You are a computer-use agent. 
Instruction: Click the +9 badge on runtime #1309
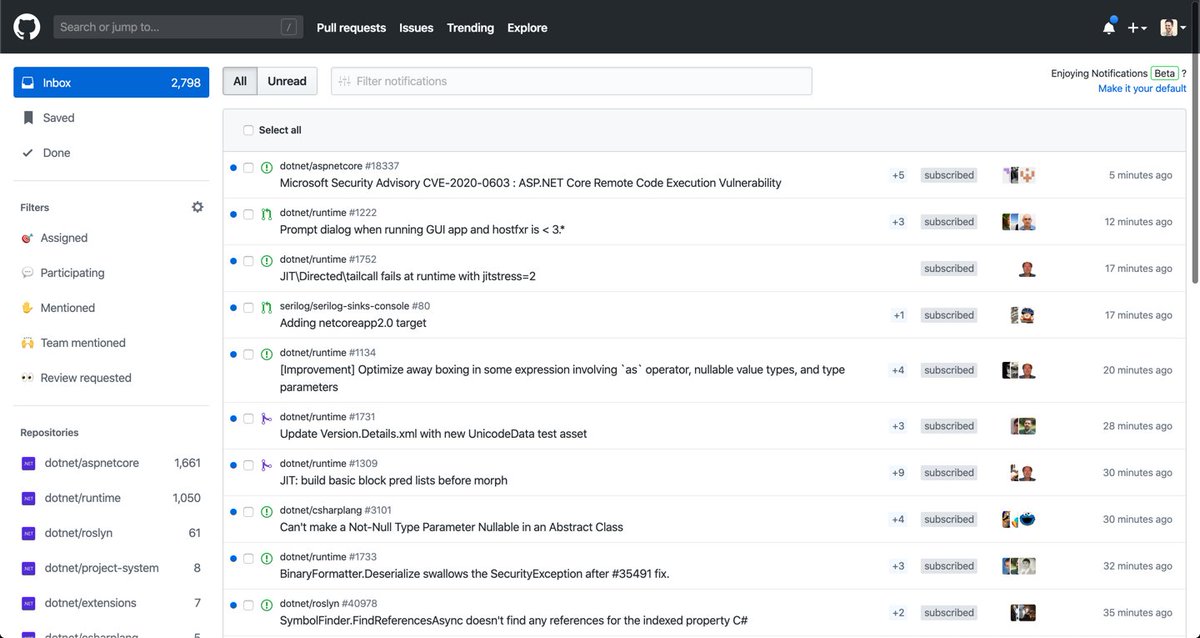(x=898, y=472)
